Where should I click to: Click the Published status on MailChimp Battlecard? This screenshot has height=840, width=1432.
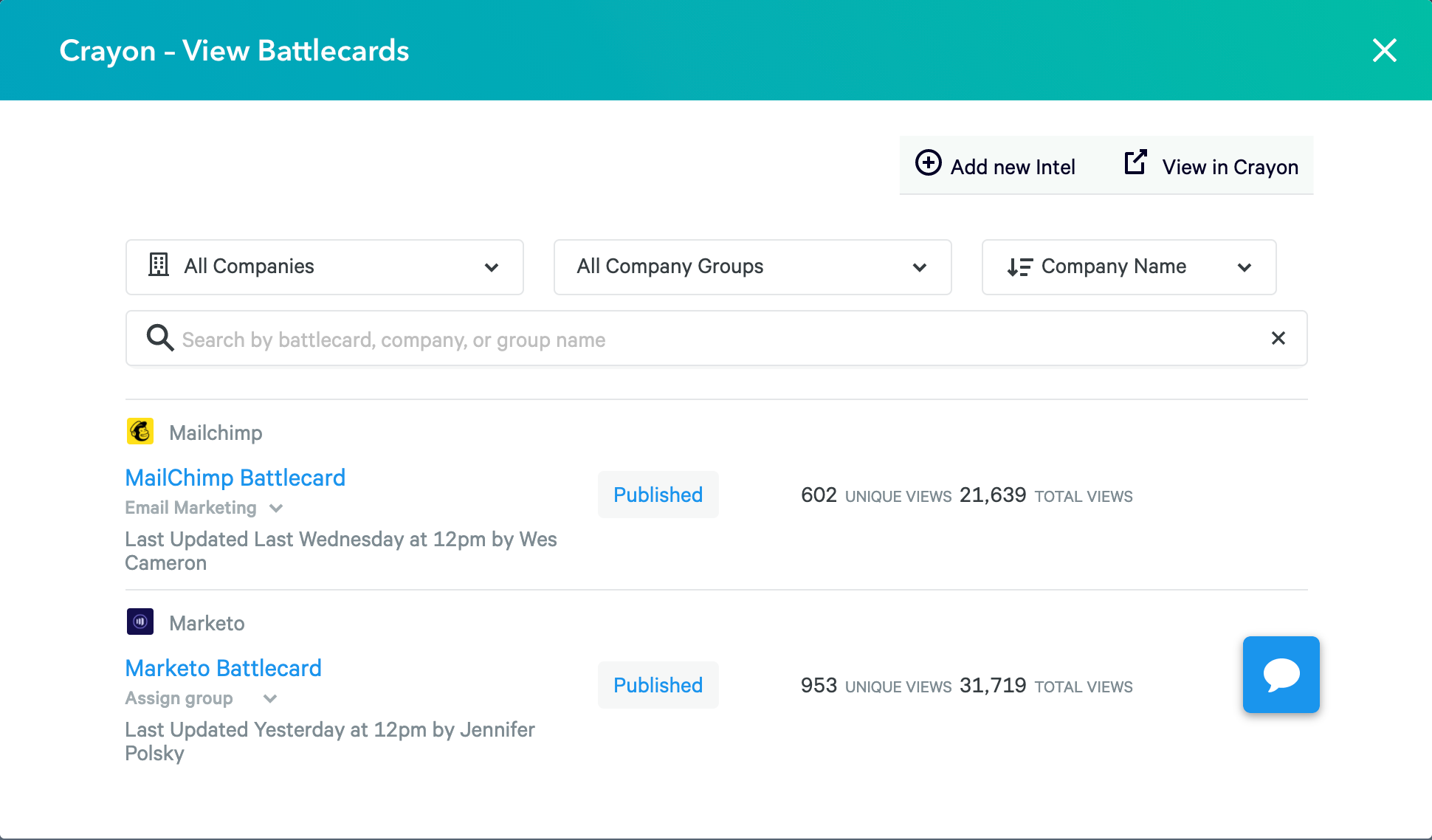(658, 495)
